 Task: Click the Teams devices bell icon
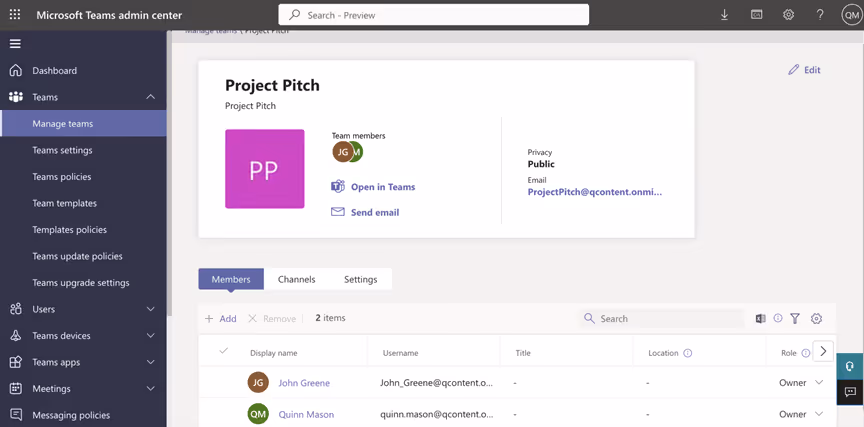coord(16,336)
